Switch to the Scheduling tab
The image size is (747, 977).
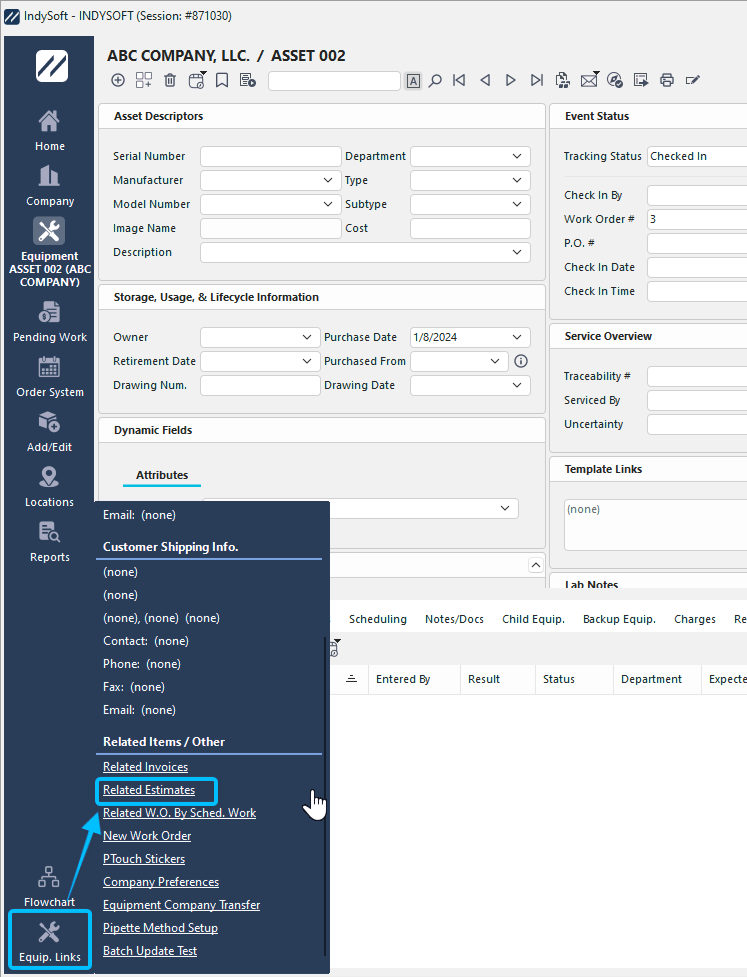[378, 619]
